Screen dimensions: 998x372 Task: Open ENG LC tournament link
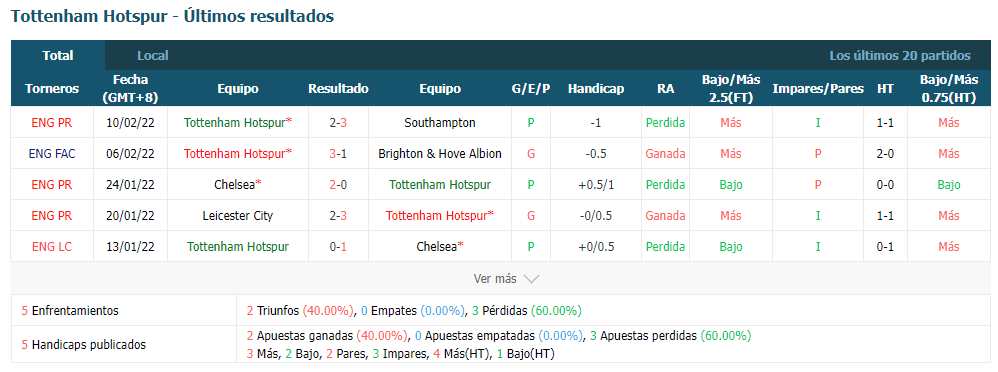[52, 247]
